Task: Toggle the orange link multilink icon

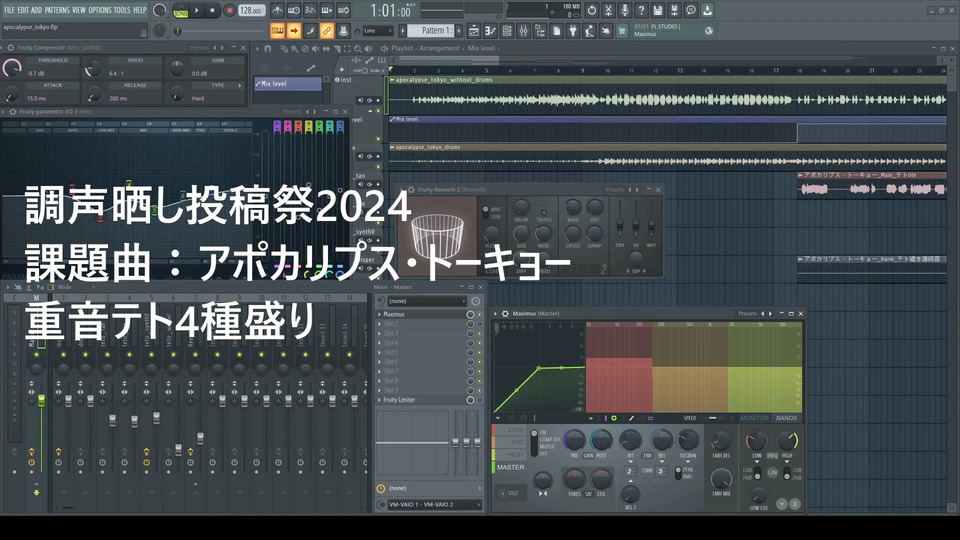Action: [327, 31]
